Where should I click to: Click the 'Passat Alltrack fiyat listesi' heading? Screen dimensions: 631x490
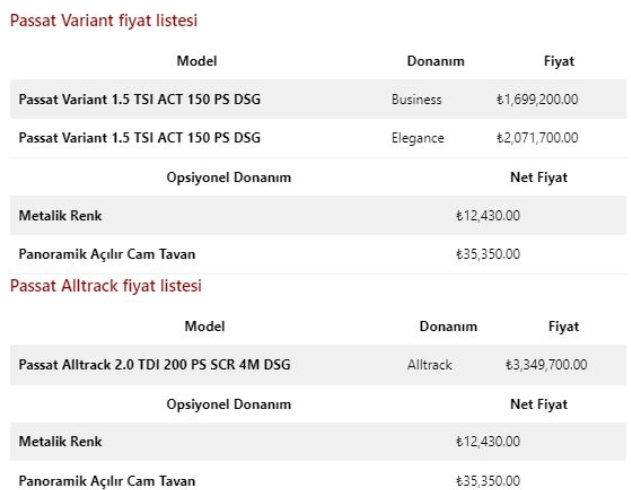(106, 286)
